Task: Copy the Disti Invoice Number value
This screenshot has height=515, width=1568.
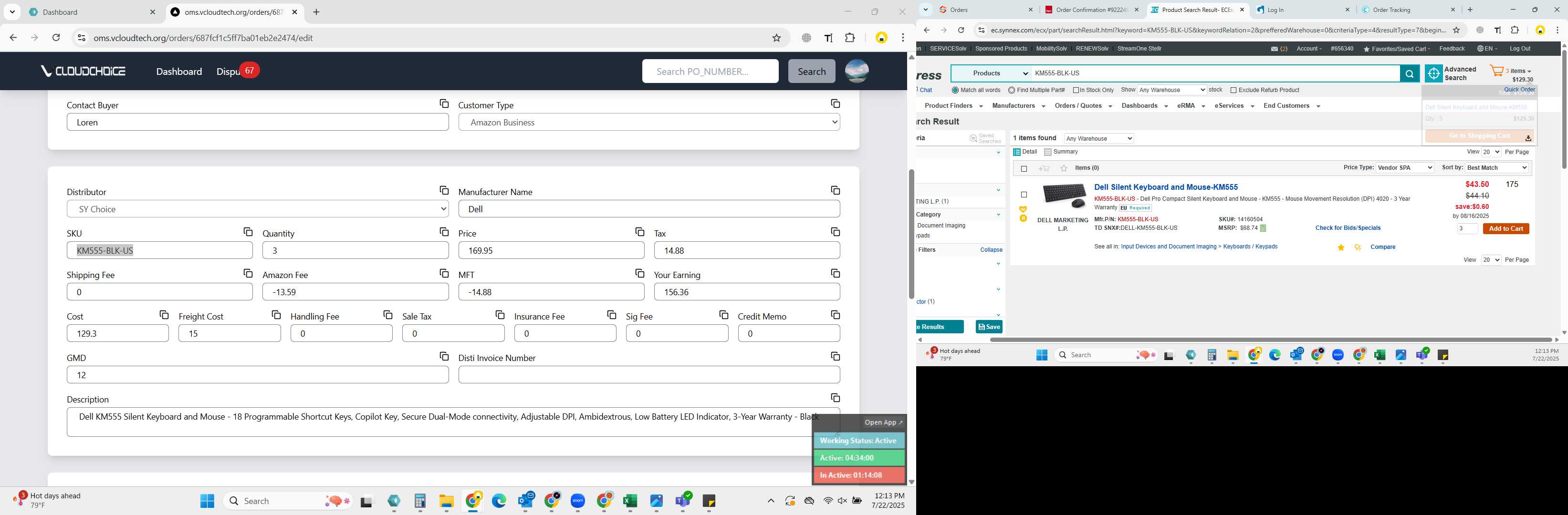Action: tap(835, 356)
